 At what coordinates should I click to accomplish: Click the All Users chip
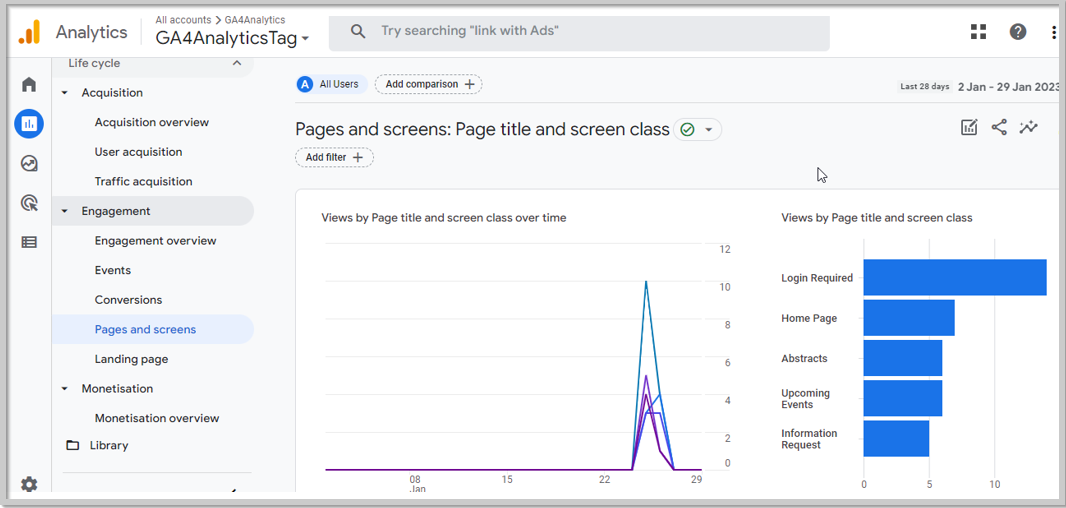coord(332,84)
